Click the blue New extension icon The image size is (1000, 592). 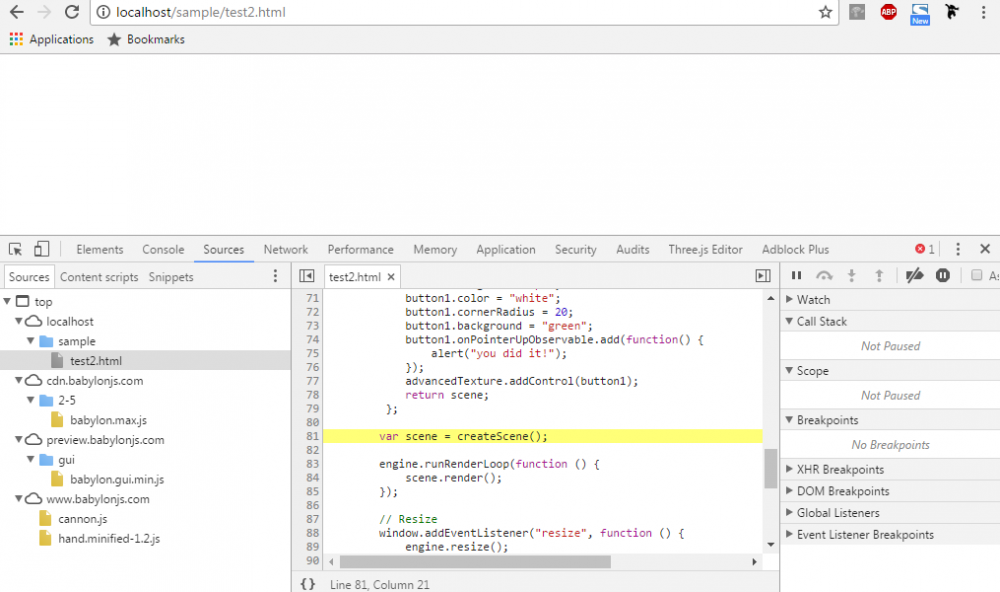click(x=920, y=13)
